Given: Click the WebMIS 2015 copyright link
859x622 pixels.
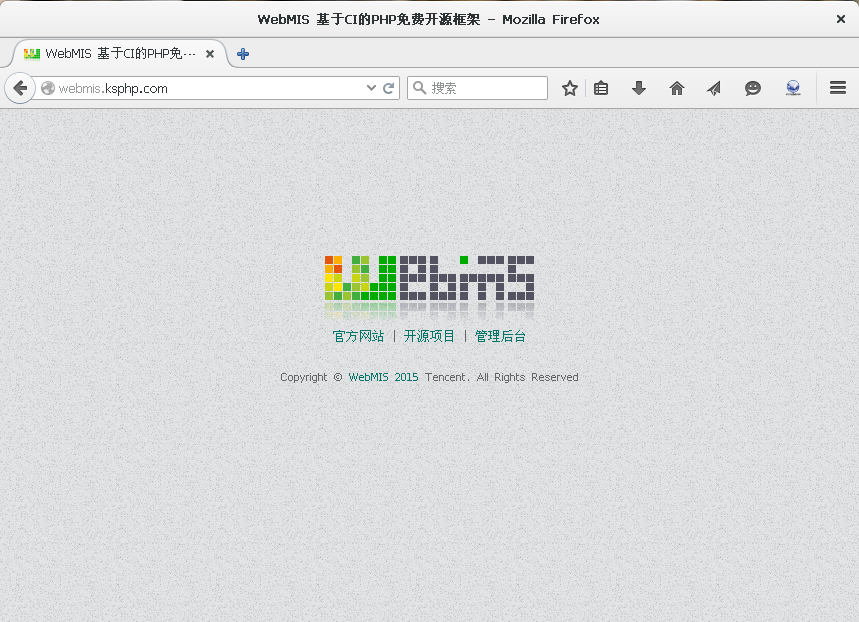Looking at the screenshot, I should tap(383, 377).
